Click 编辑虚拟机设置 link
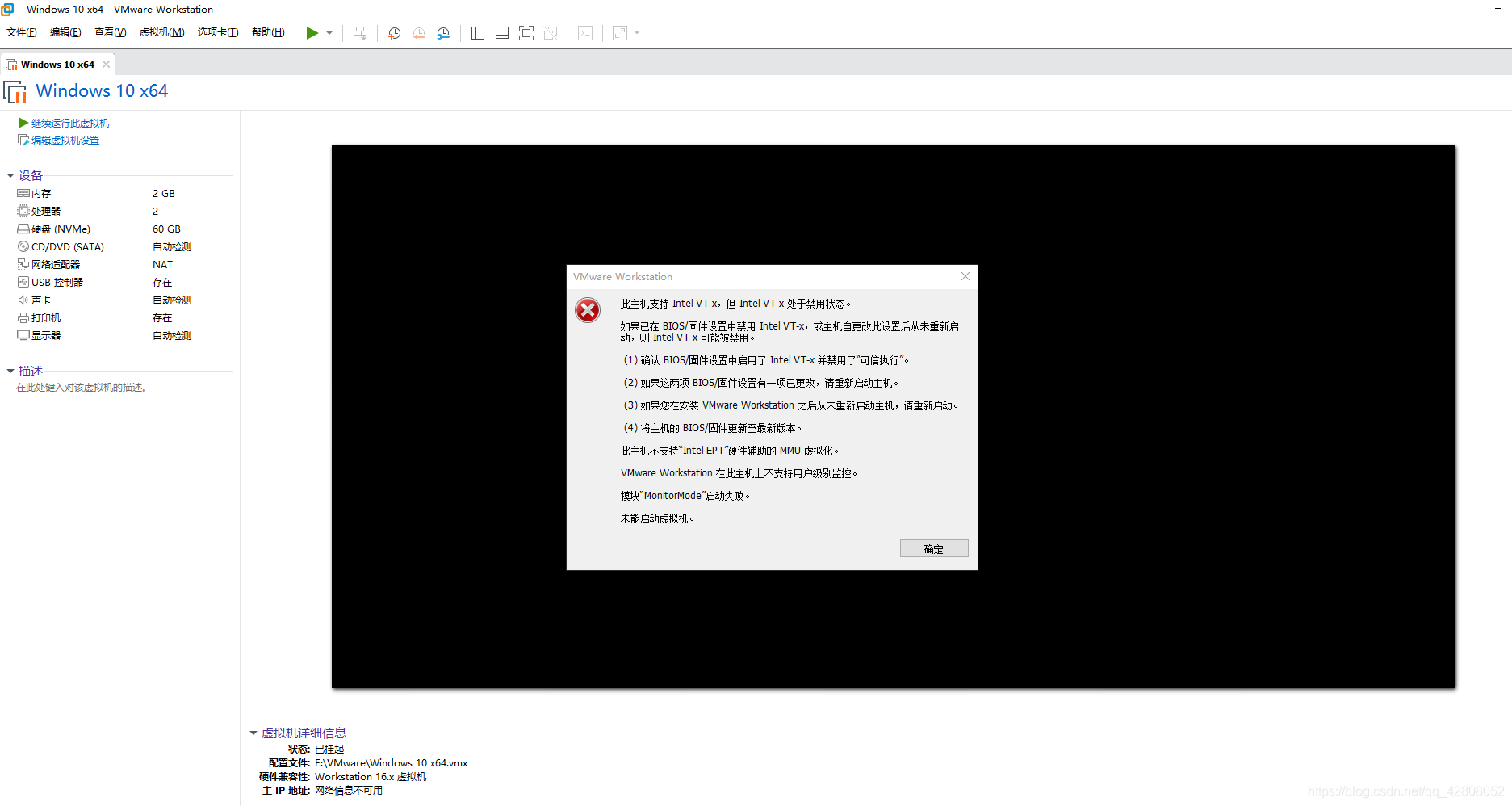This screenshot has height=806, width=1512. [65, 140]
